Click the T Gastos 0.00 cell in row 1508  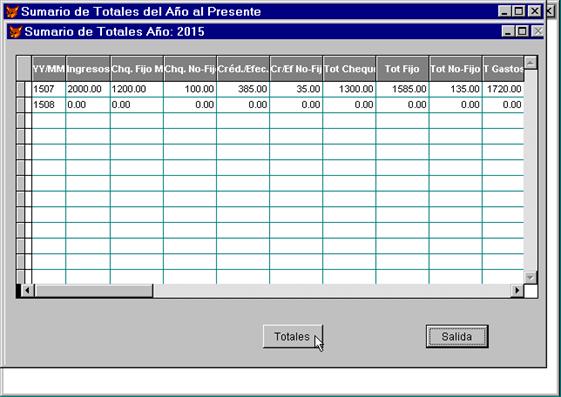click(503, 105)
